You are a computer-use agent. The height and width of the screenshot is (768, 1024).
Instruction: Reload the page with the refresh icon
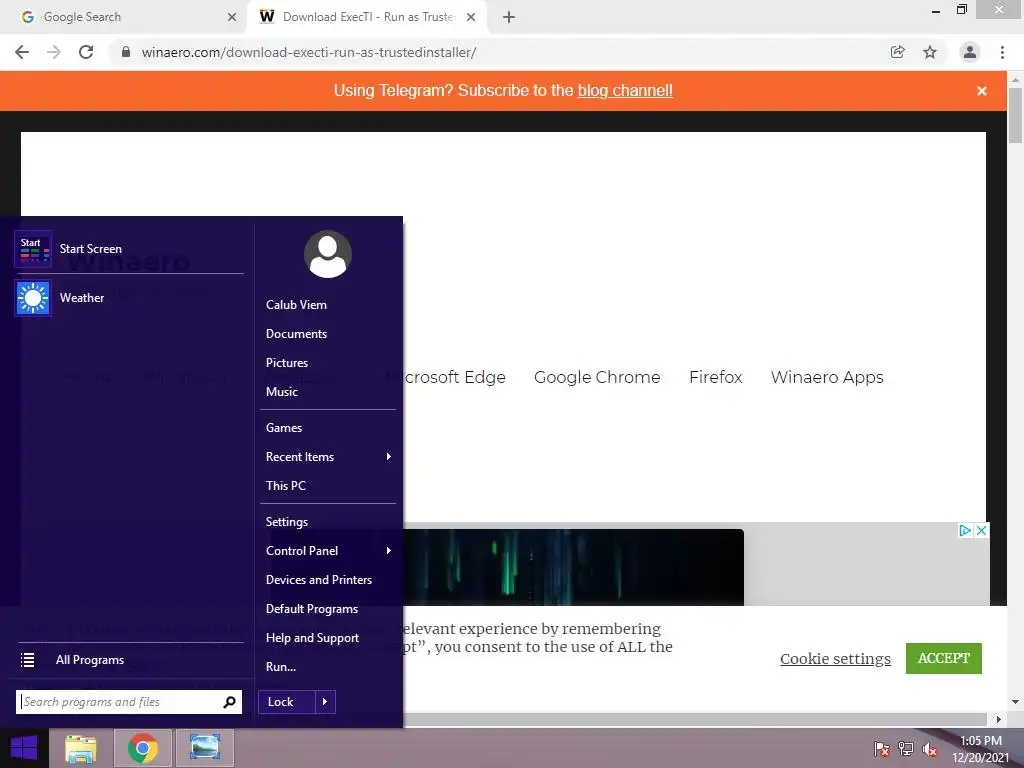[86, 52]
